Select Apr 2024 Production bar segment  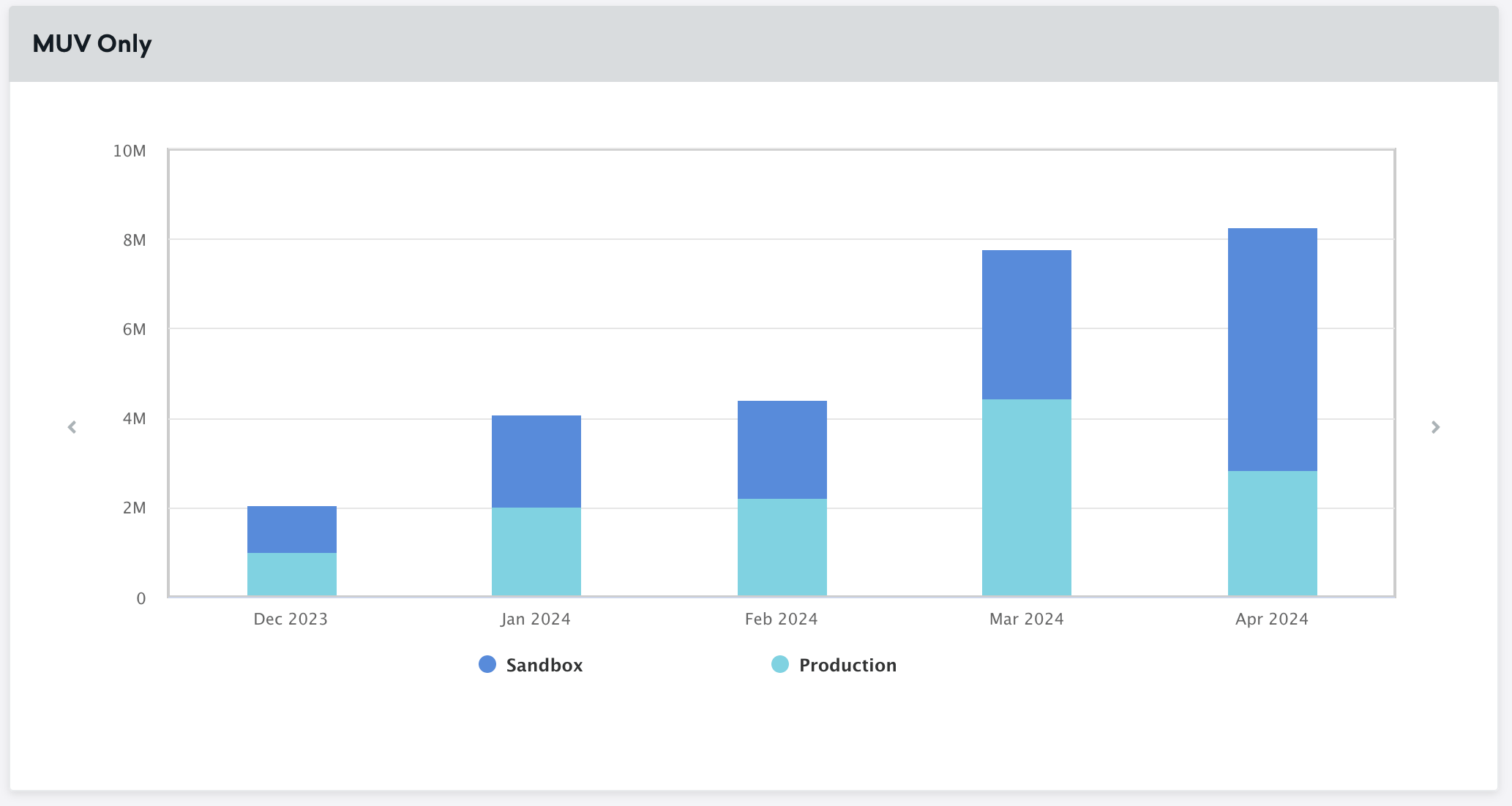(x=1273, y=533)
